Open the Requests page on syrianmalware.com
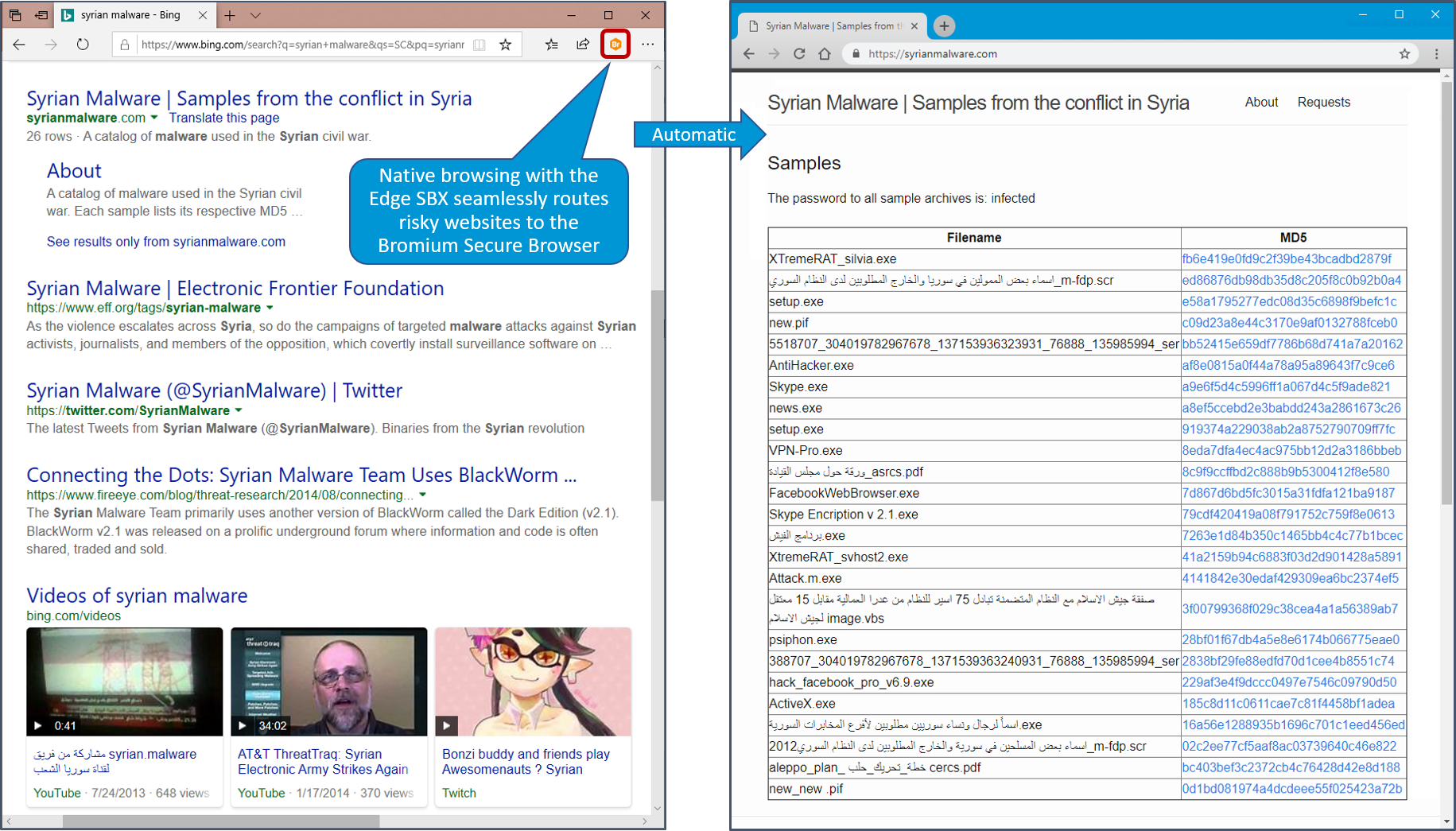The image size is (1456, 831). pyautogui.click(x=1324, y=102)
